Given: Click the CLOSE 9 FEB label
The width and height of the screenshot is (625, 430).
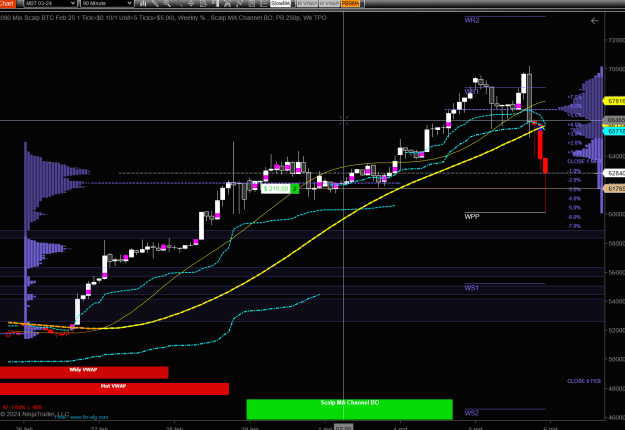Looking at the screenshot, I should (584, 381).
